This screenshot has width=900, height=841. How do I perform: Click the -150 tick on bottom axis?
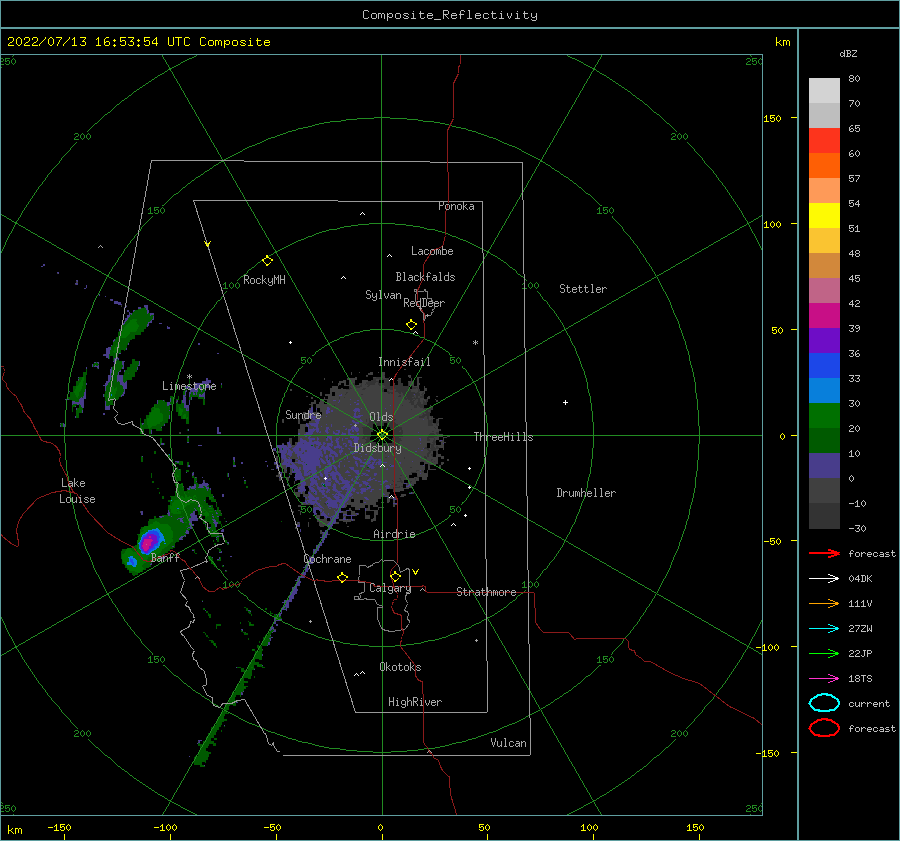point(59,827)
